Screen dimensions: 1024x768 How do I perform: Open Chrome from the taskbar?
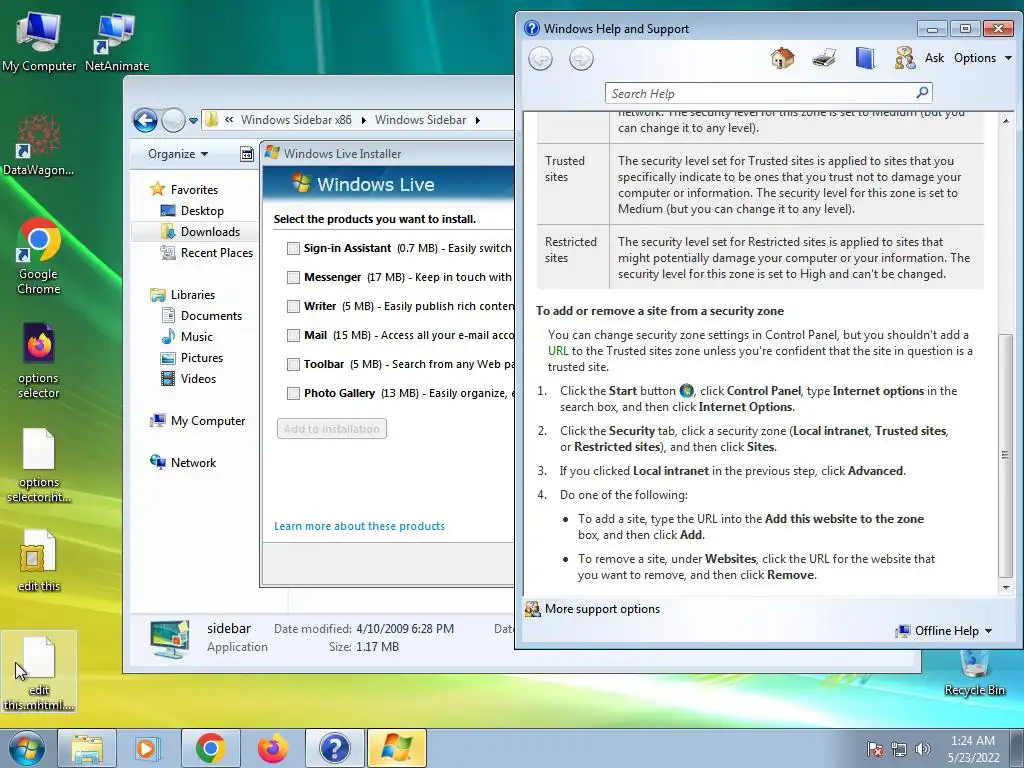(210, 748)
